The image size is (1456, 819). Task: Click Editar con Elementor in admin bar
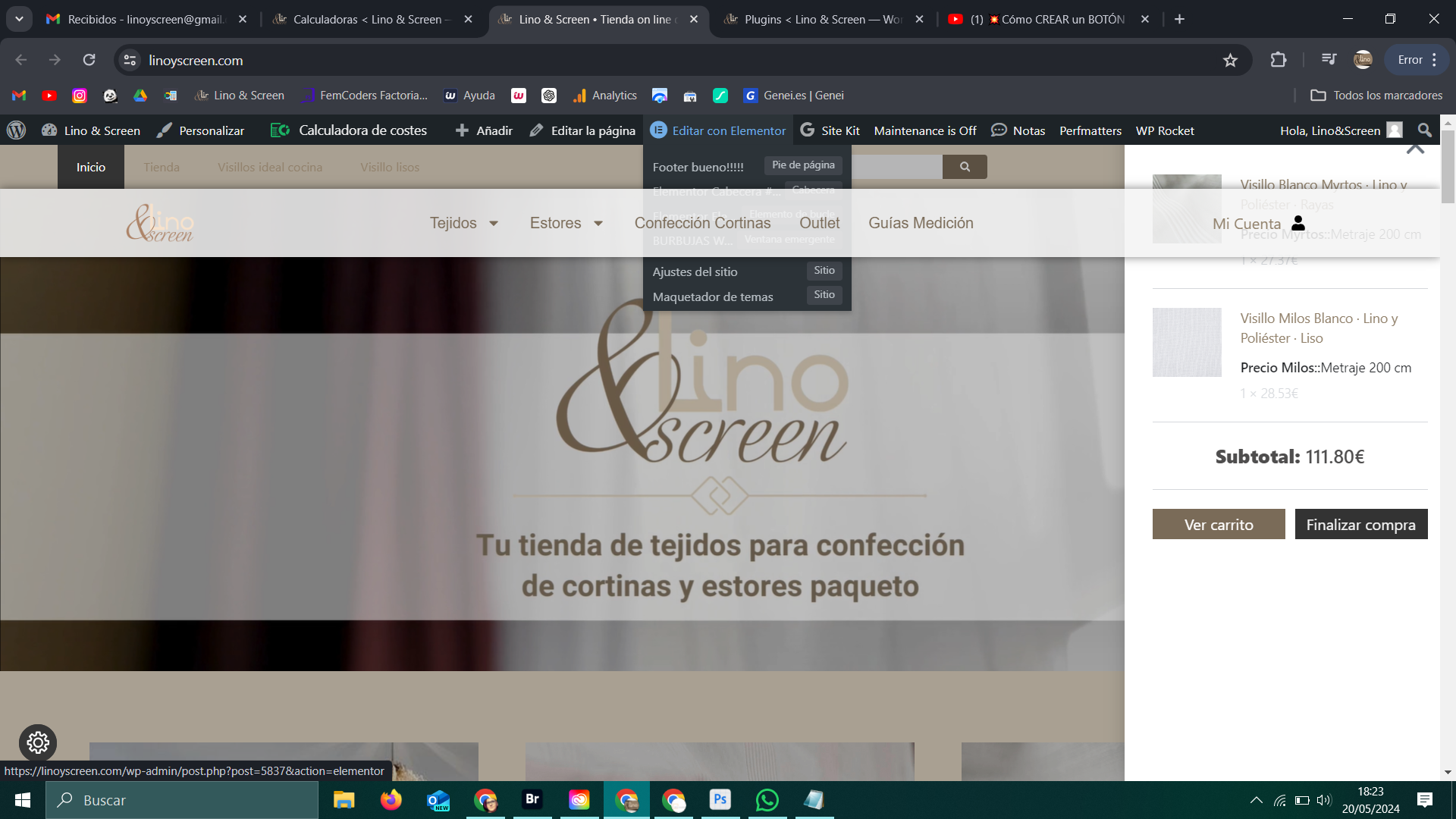[x=718, y=130]
